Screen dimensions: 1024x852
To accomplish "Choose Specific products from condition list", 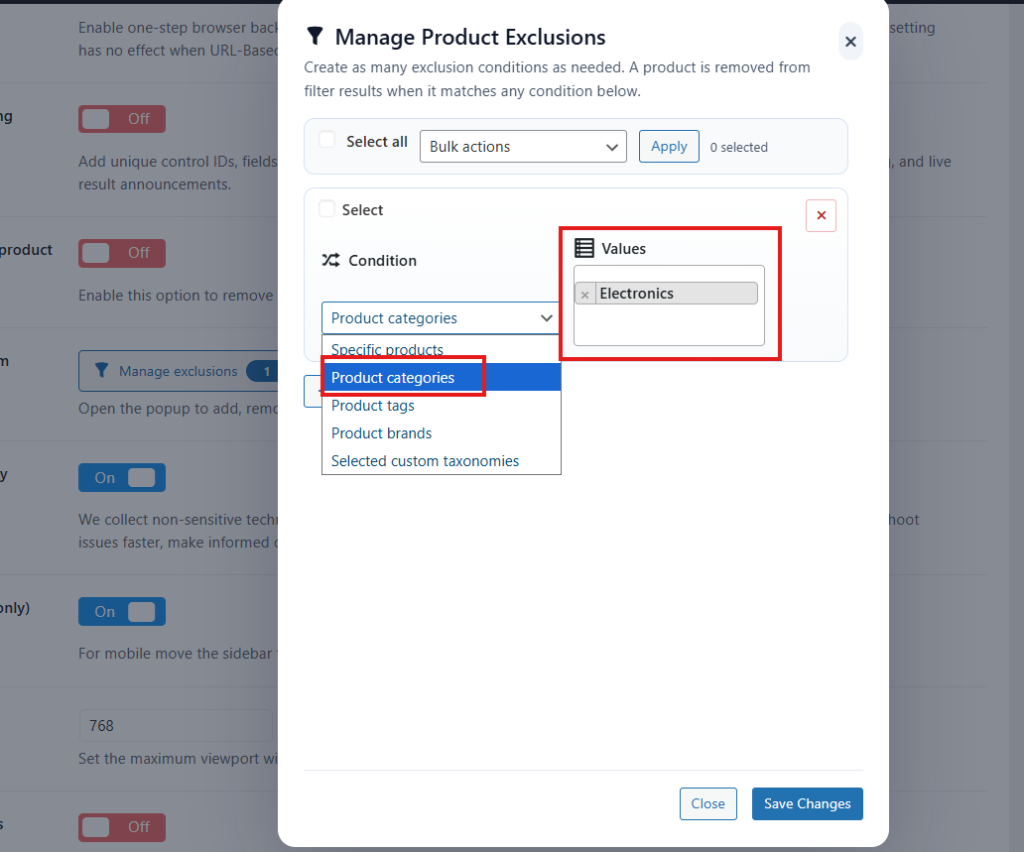I will [x=387, y=350].
